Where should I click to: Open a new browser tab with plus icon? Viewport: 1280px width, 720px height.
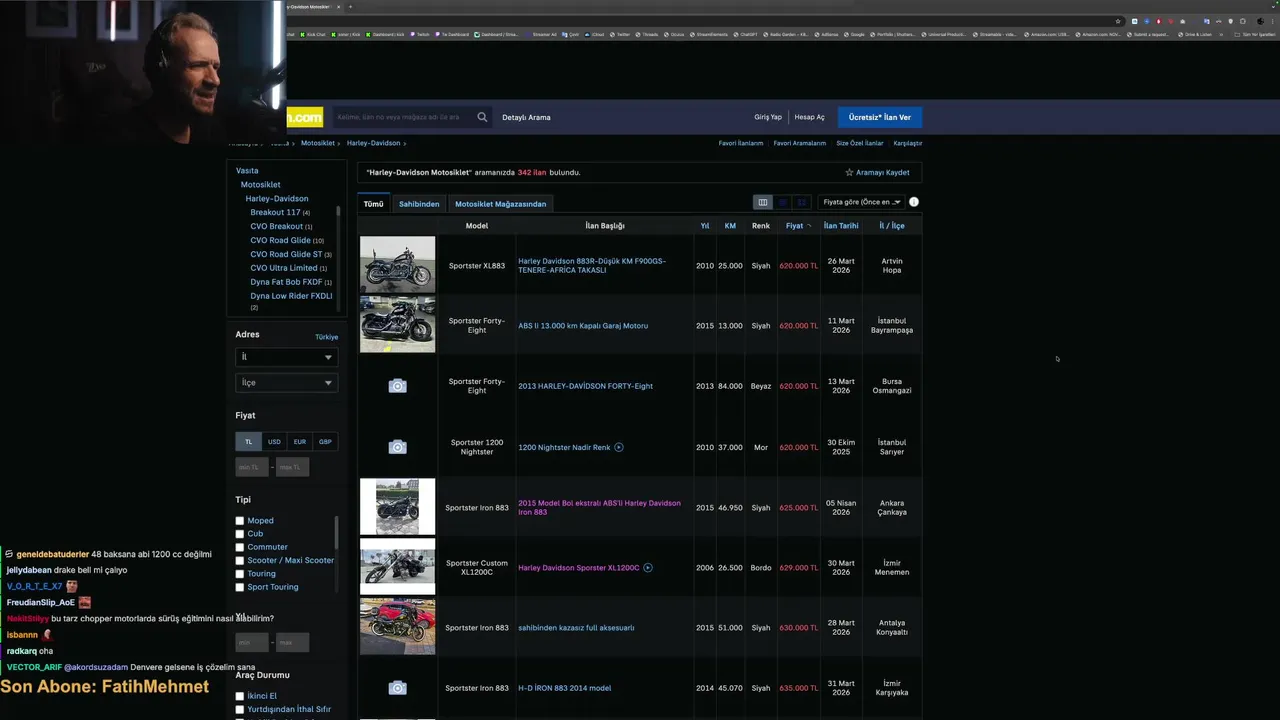tap(350, 7)
